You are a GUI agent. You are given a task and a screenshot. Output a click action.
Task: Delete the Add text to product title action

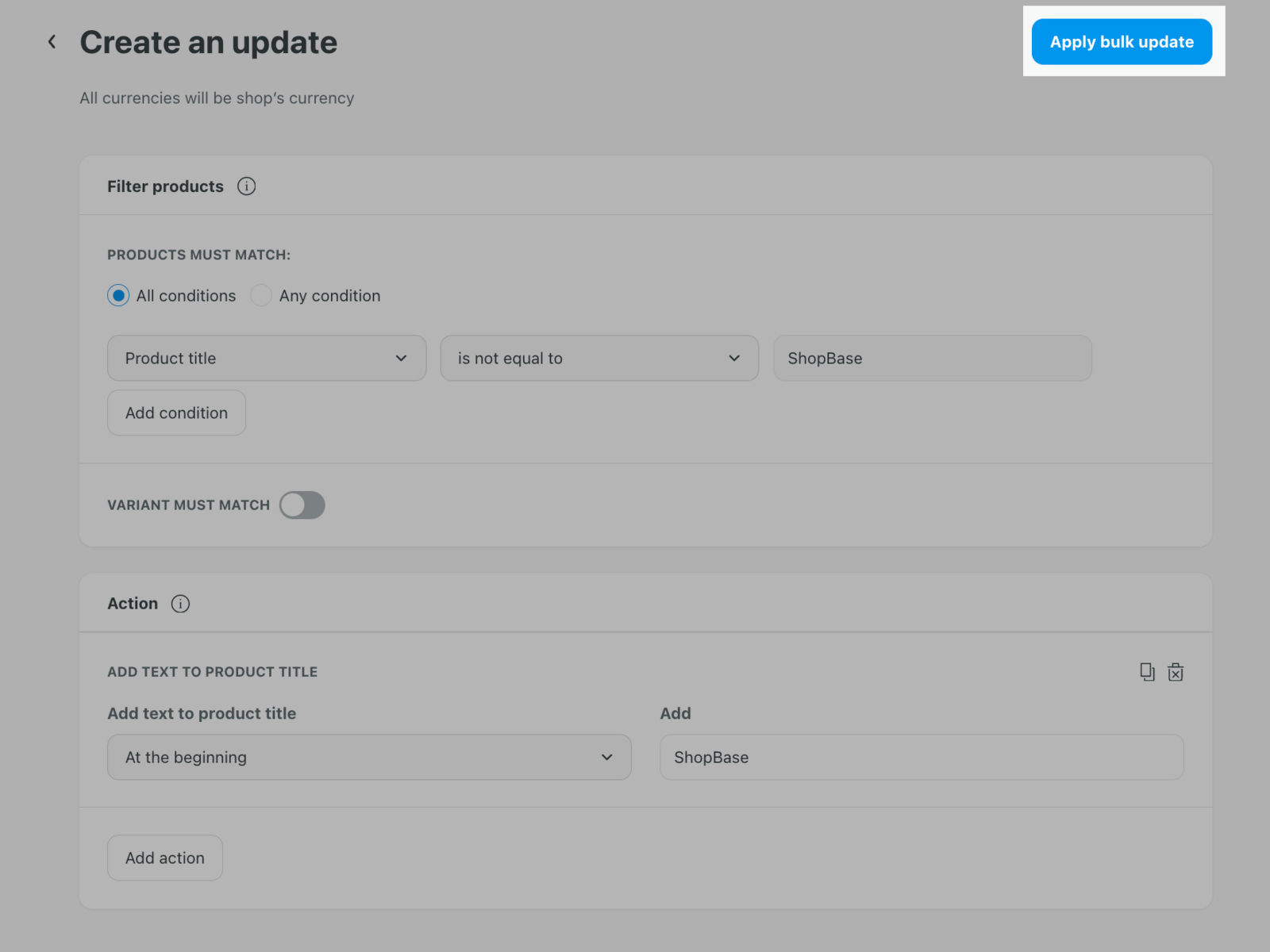pos(1176,672)
